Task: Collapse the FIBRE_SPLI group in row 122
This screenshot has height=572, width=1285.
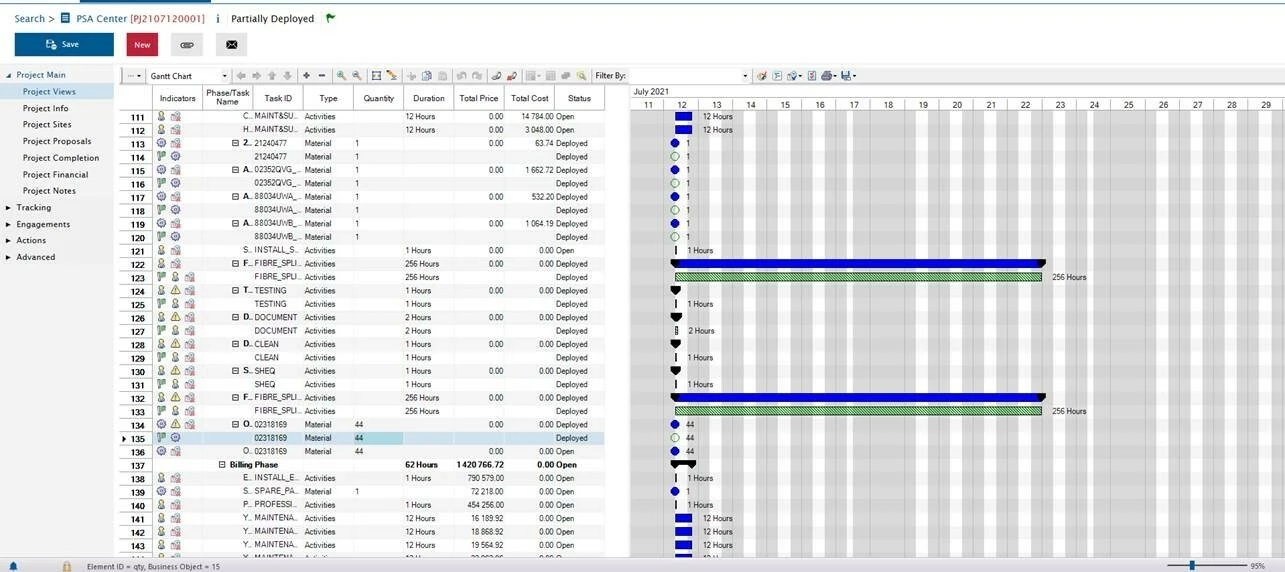Action: [235, 264]
